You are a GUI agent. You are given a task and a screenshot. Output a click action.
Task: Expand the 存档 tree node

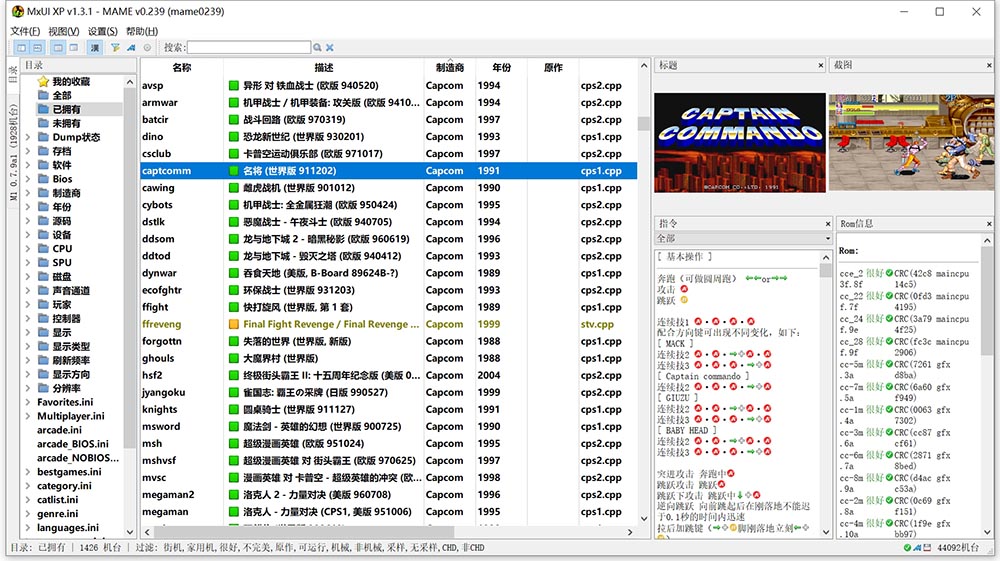point(27,152)
